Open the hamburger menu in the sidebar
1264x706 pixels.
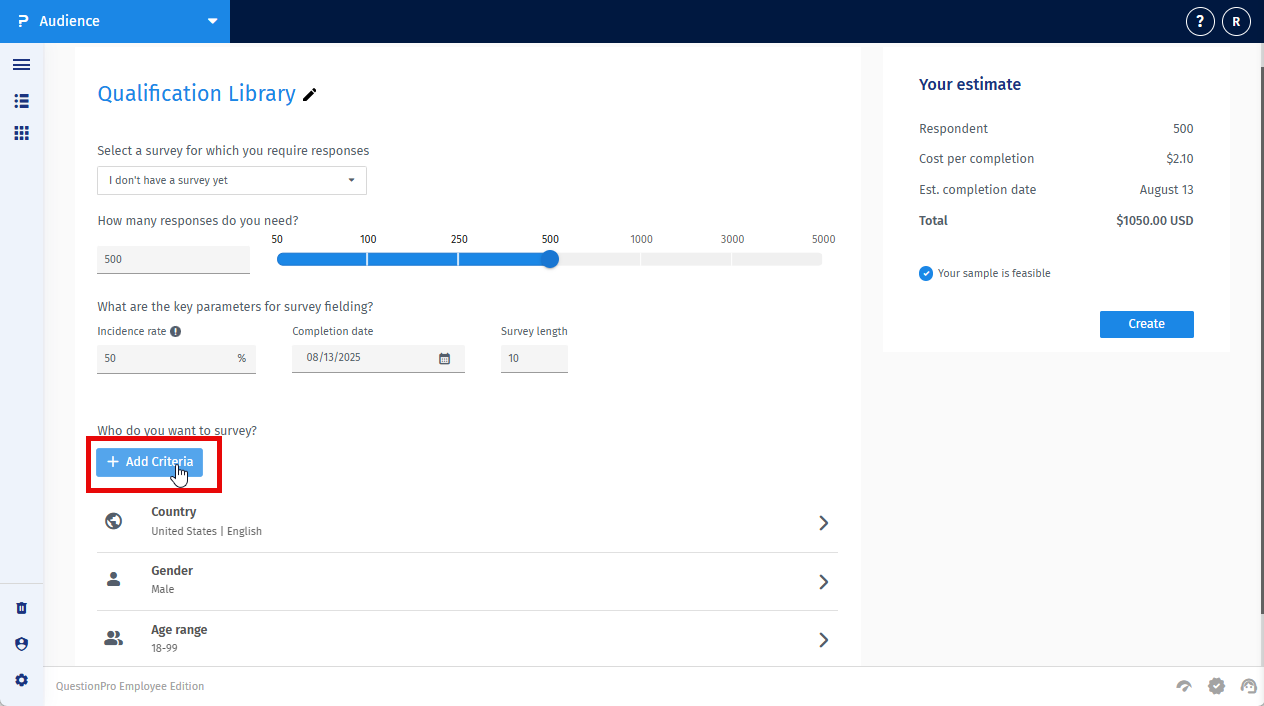point(21,64)
